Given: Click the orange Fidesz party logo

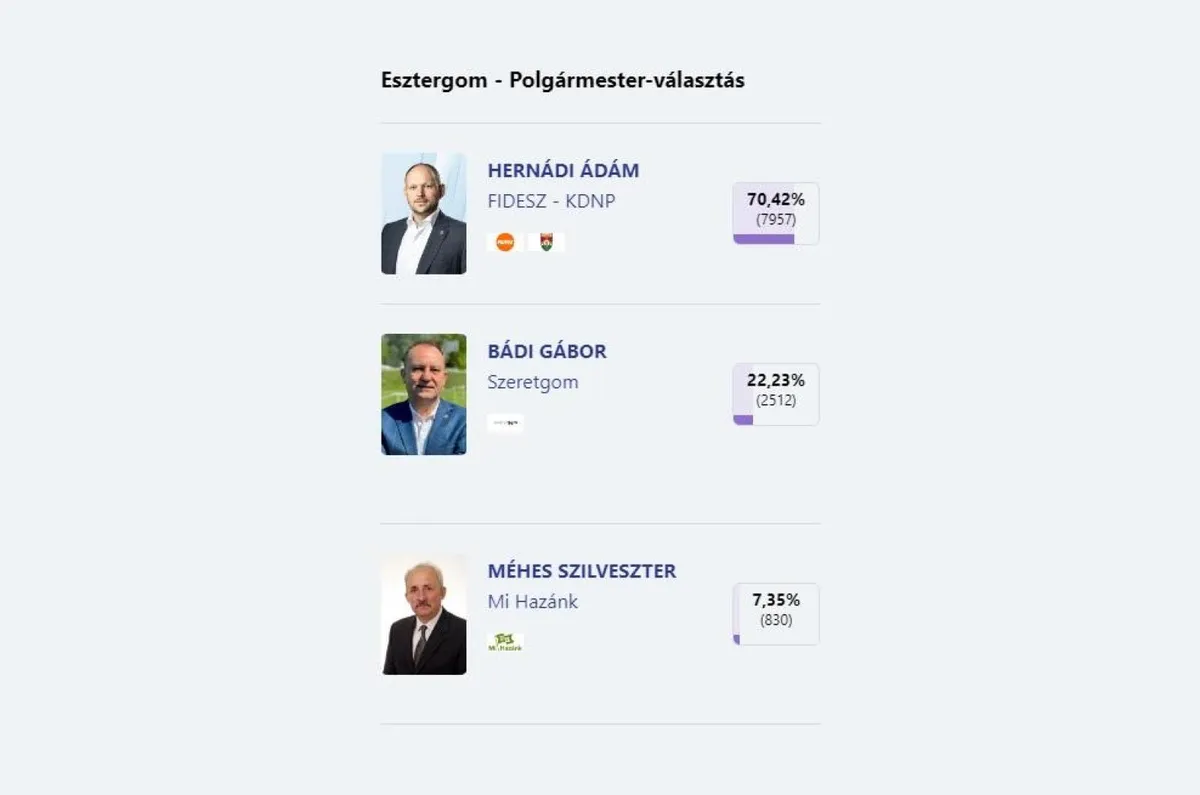Looking at the screenshot, I should (505, 242).
